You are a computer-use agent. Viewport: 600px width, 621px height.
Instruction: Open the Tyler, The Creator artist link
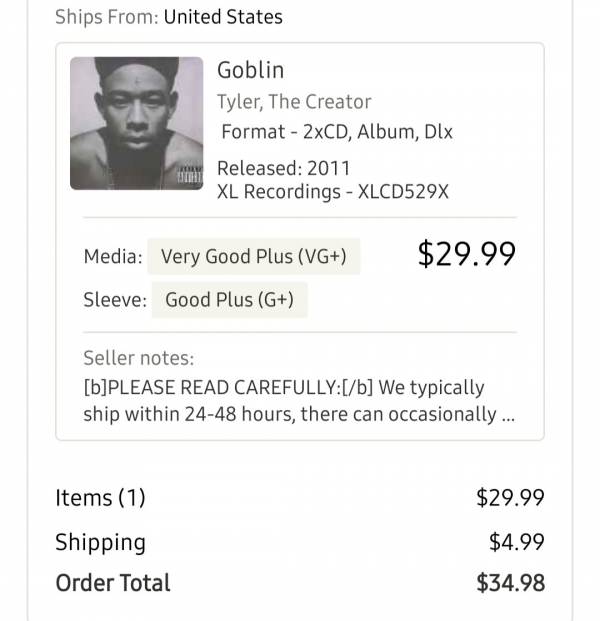pos(294,102)
